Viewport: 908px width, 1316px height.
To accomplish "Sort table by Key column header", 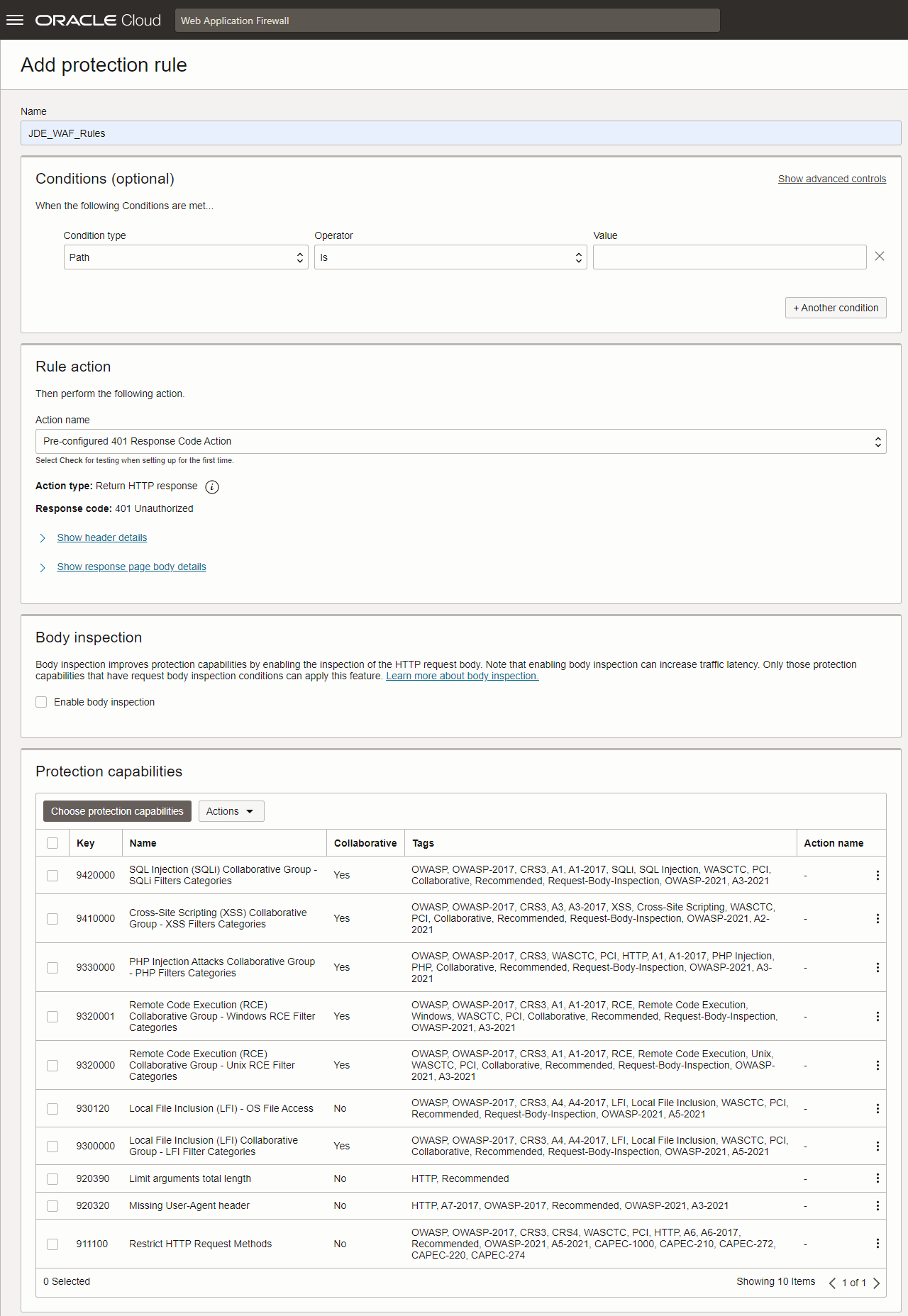I will pos(86,843).
